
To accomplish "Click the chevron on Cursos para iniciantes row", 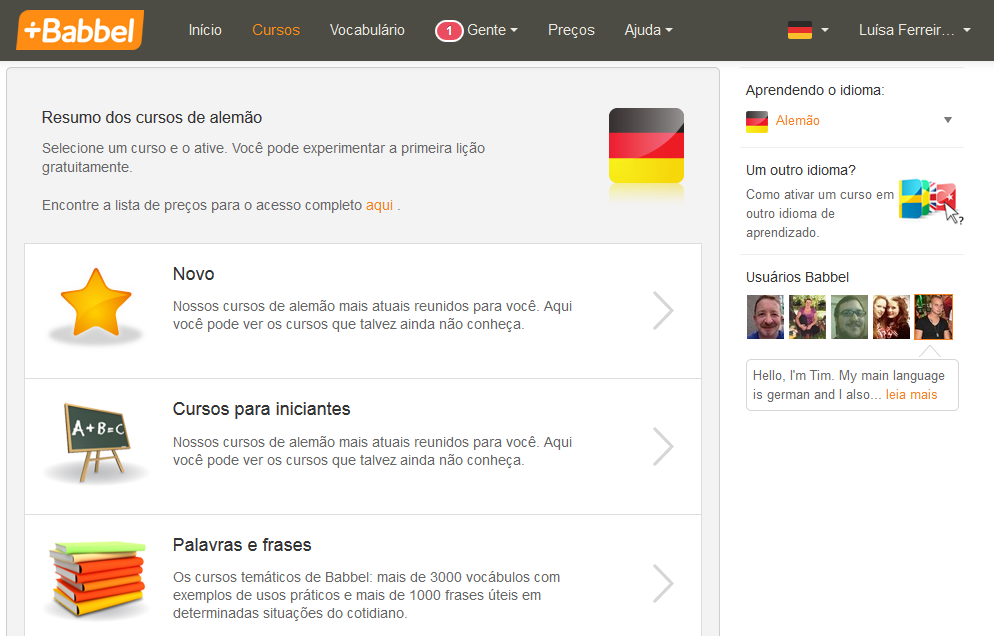I will tap(663, 446).
